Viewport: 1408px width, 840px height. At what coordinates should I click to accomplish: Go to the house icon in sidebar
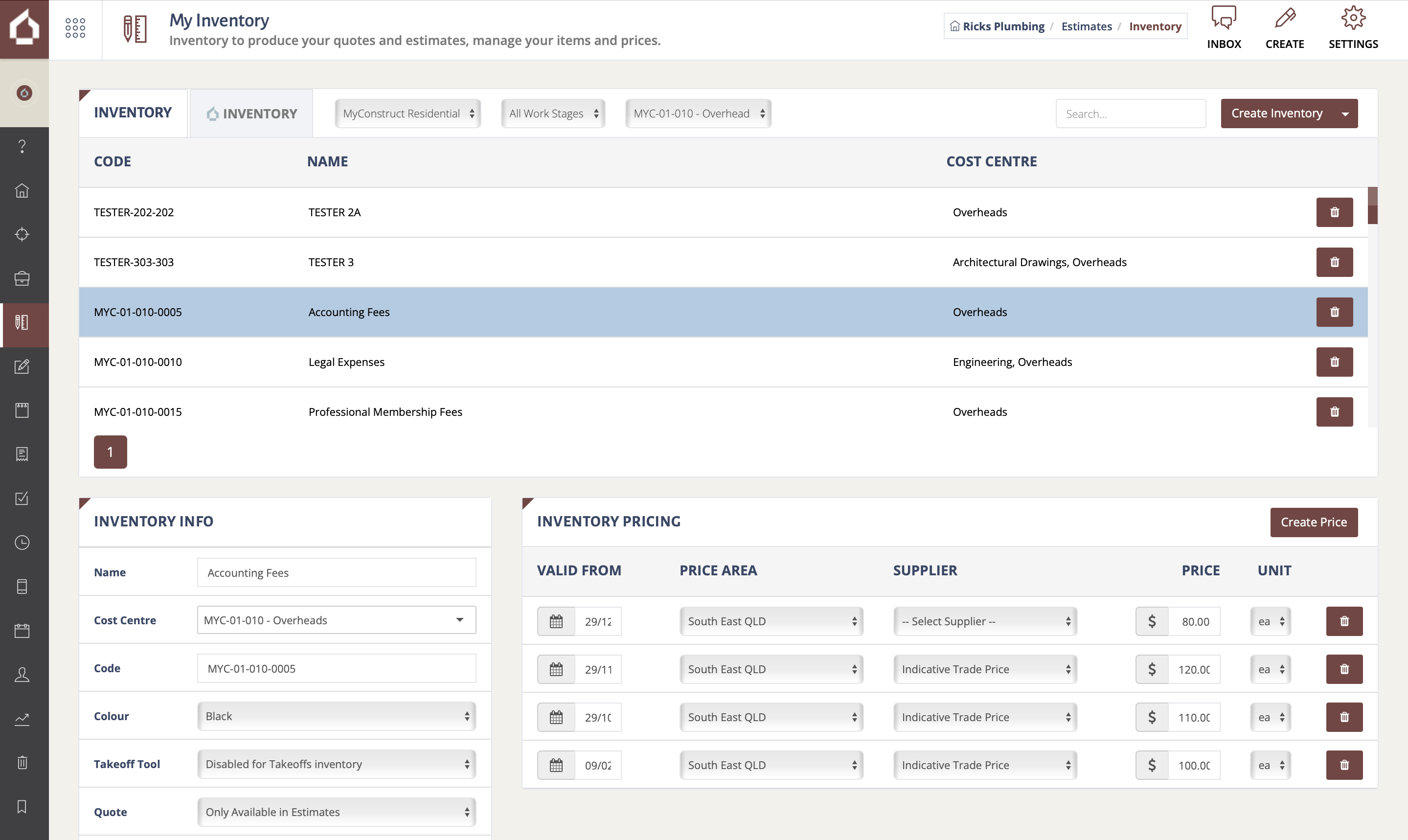pos(22,191)
